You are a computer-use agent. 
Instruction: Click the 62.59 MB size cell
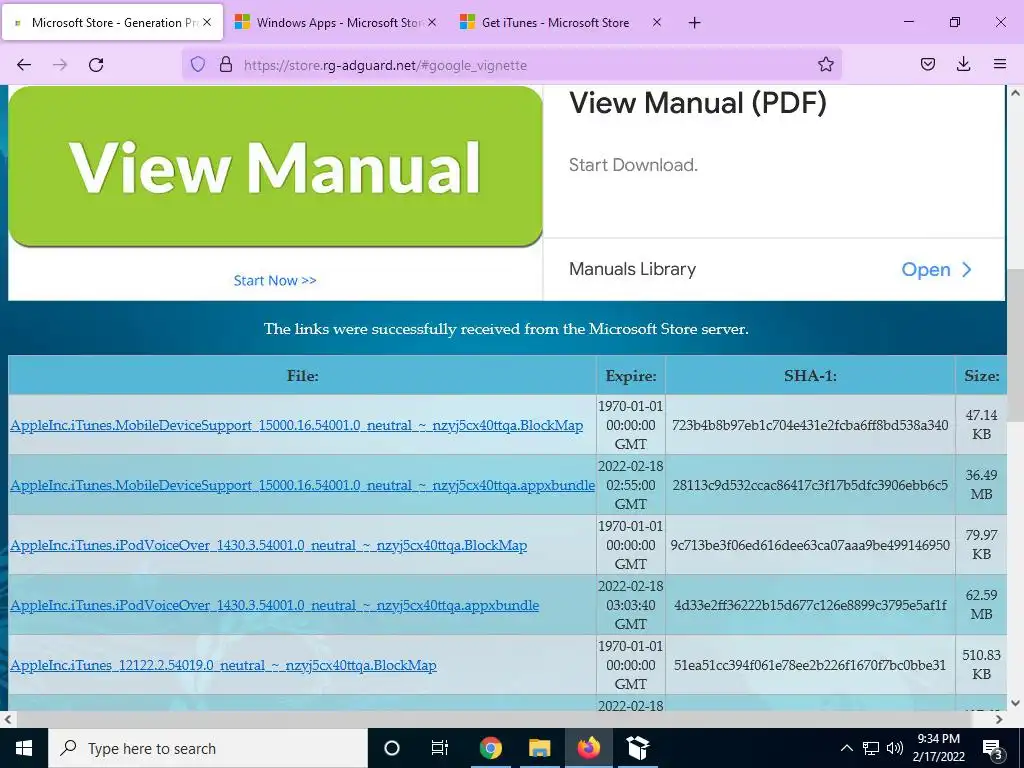982,605
